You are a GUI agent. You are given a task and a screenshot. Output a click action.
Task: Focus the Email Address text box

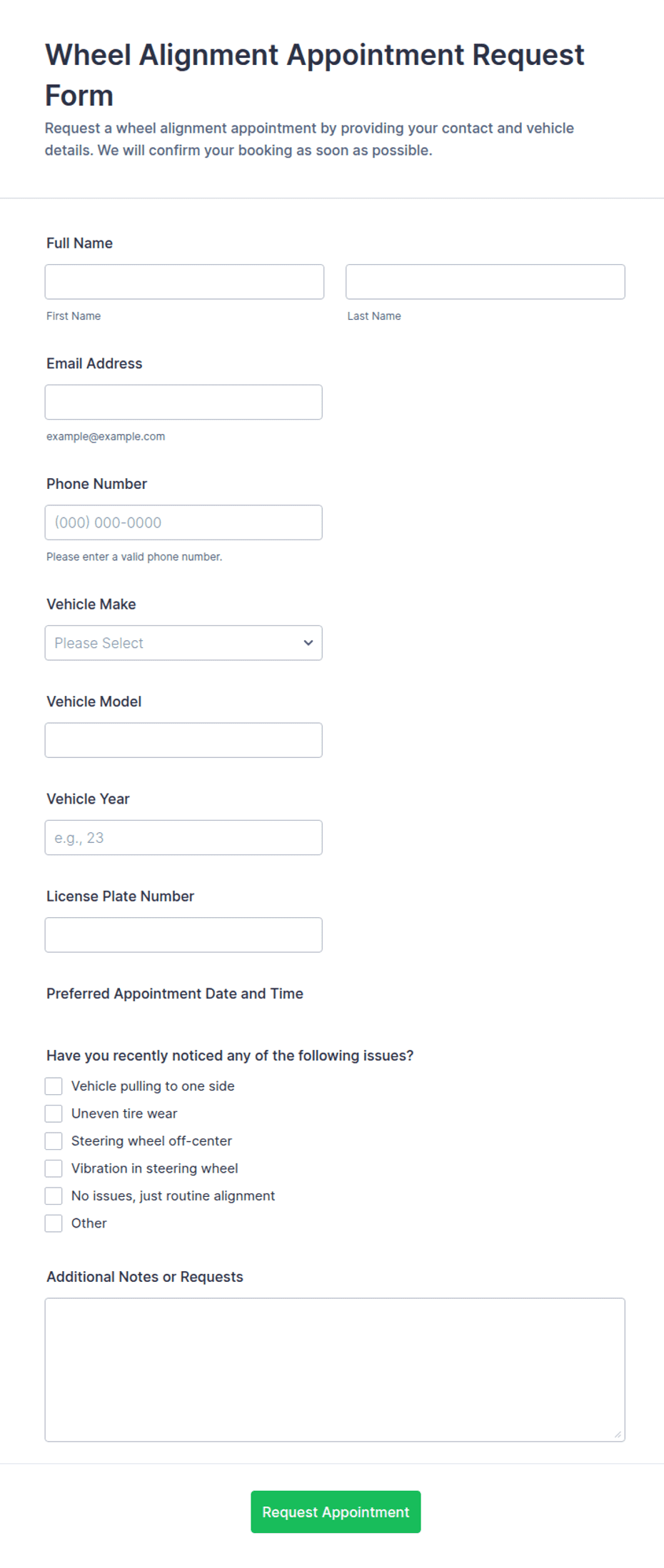(183, 403)
